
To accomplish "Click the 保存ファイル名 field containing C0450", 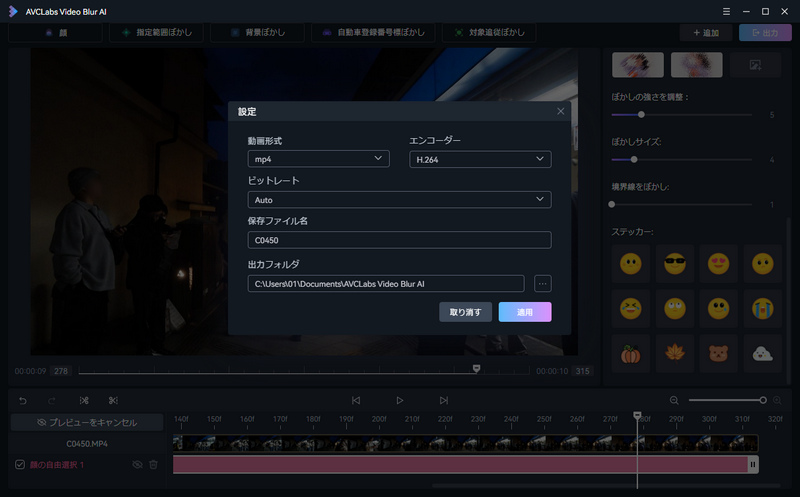I will 399,240.
